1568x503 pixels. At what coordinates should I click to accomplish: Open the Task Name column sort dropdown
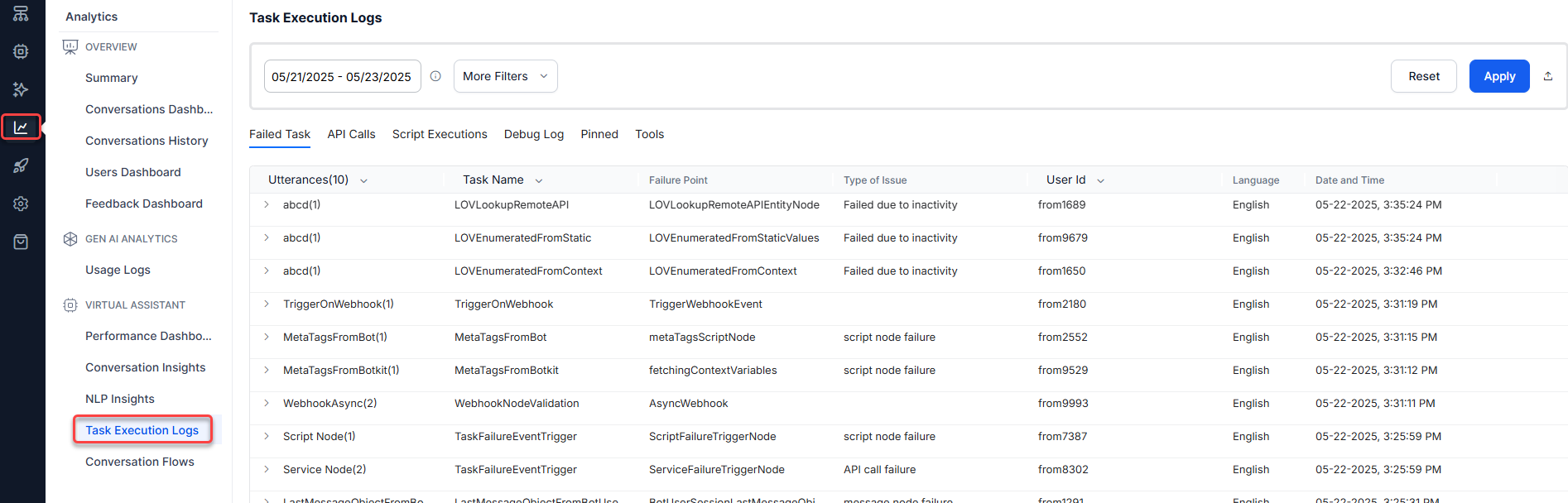coord(539,180)
